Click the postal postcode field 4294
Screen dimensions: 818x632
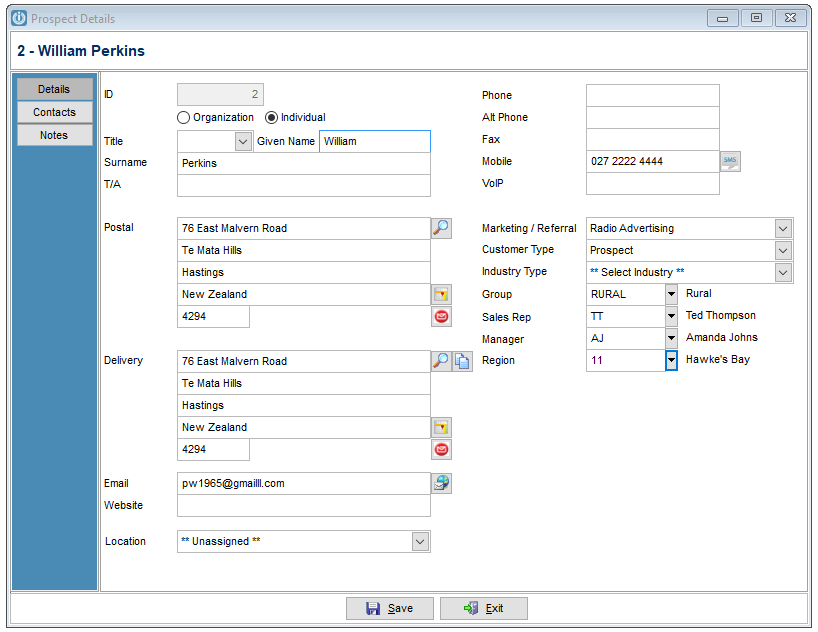[x=213, y=316]
